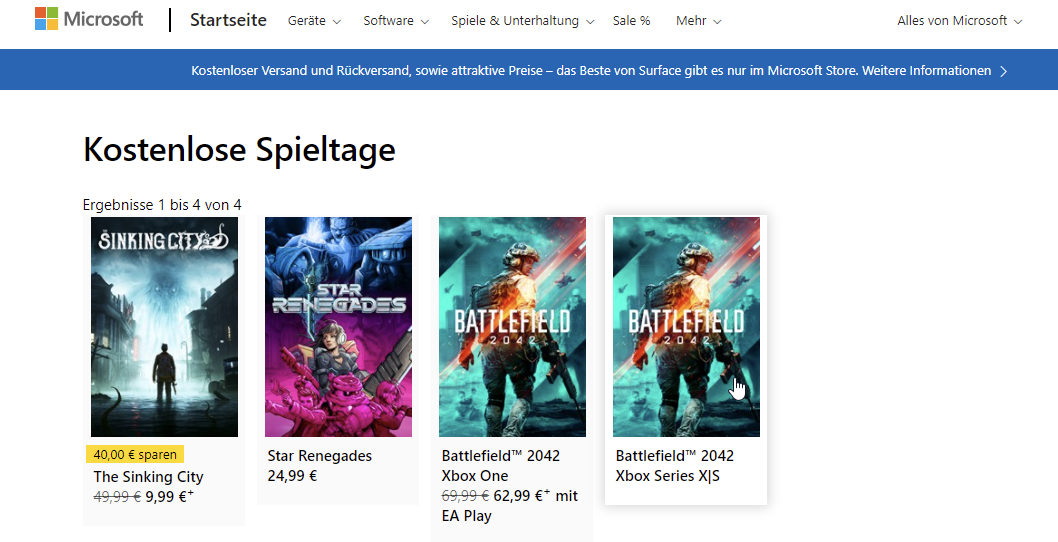Click Battlefield 2042 Xbox Series X|S cover
The height and width of the screenshot is (542, 1058).
pos(686,327)
